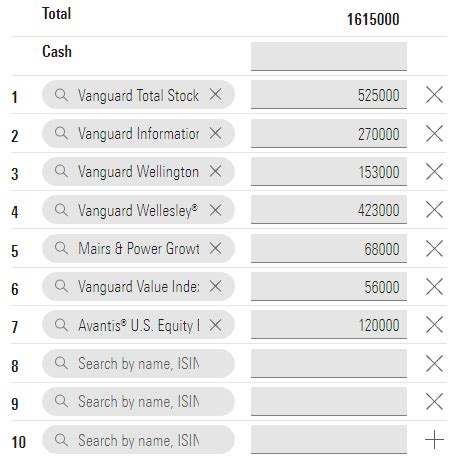Remove row 6 Vanguard Value Index holding
Image resolution: width=460 pixels, height=464 pixels.
434,286
